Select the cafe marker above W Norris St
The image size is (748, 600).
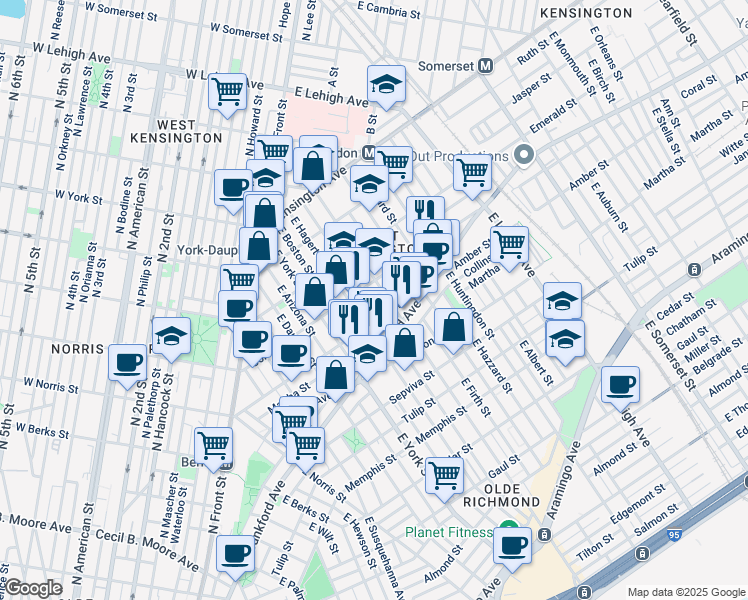pos(127,363)
